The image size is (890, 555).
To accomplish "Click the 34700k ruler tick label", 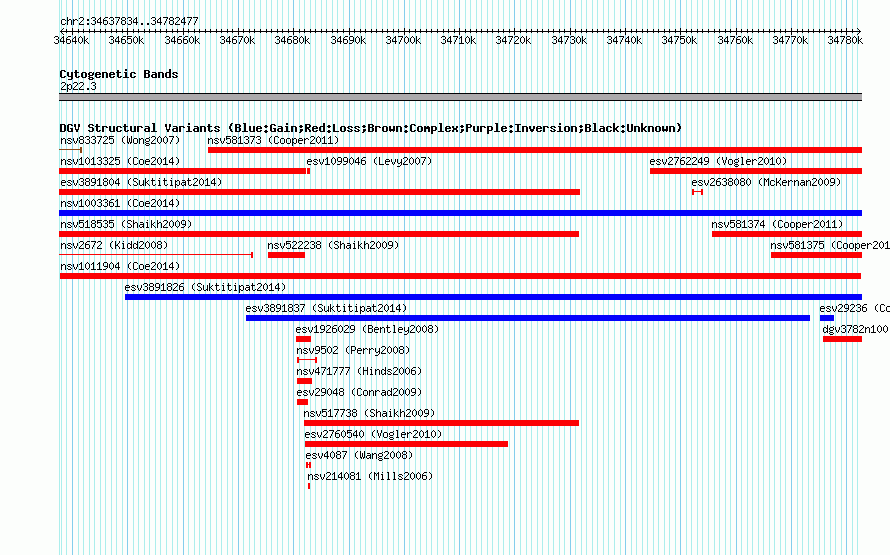I will (403, 40).
